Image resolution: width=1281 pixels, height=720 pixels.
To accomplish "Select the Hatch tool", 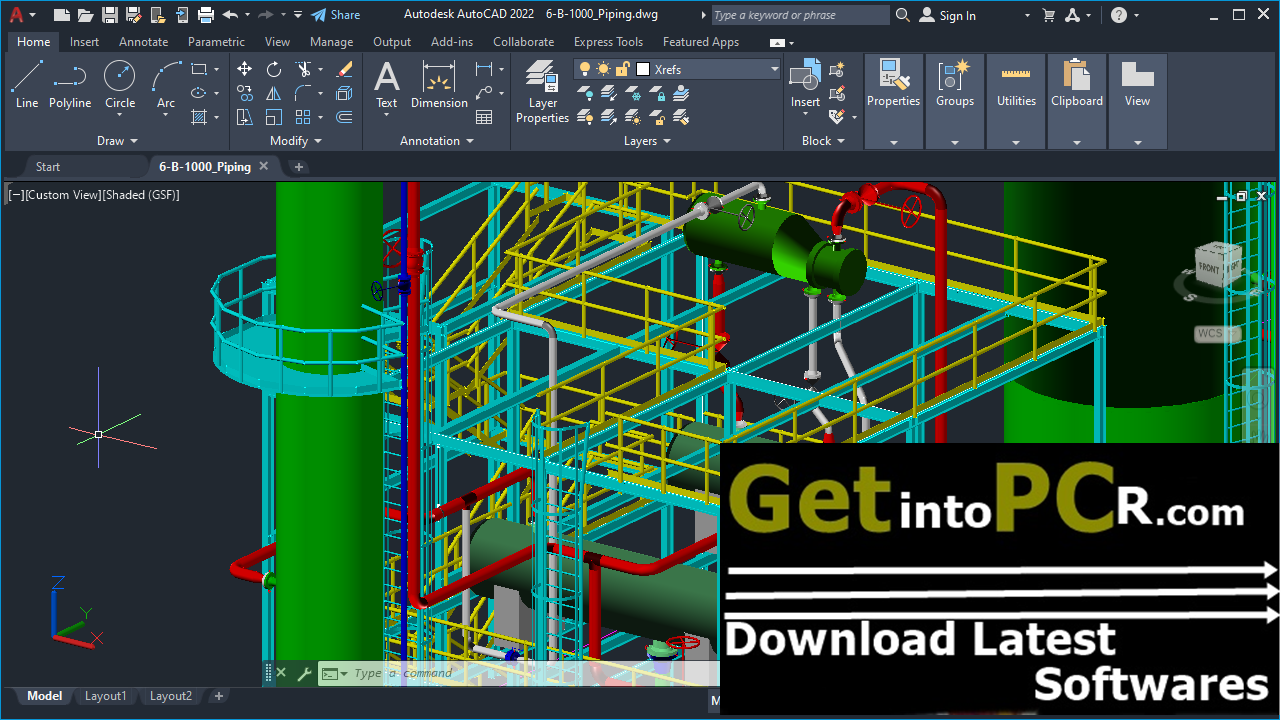I will pyautogui.click(x=199, y=117).
